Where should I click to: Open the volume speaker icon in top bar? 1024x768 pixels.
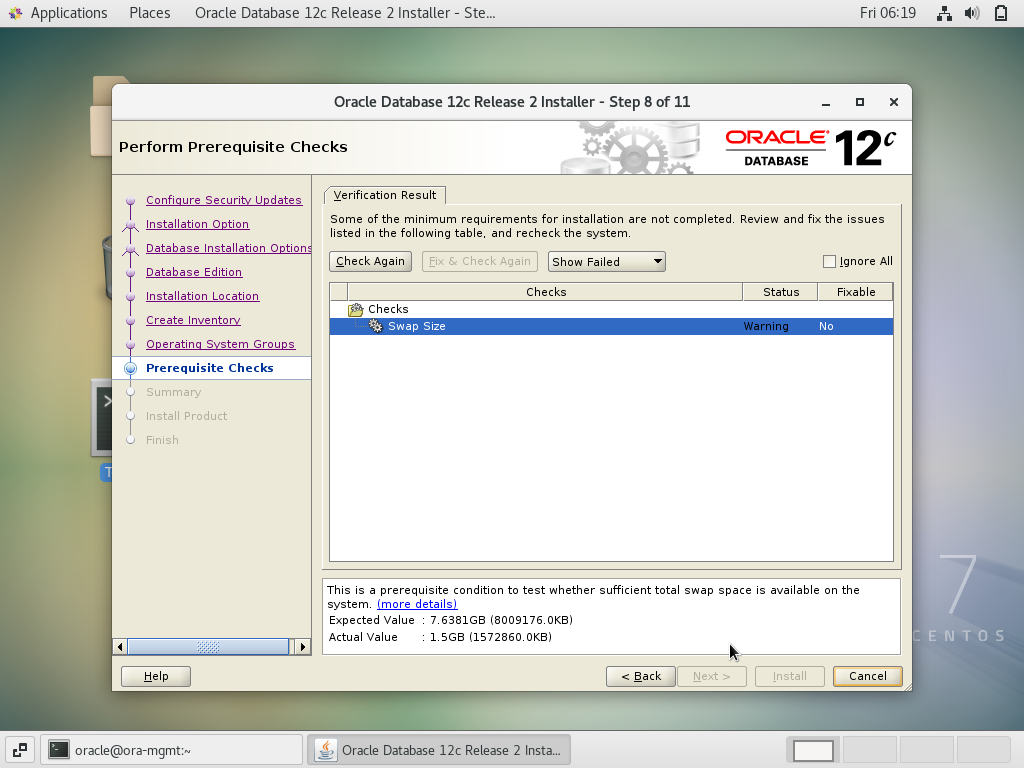tap(972, 13)
